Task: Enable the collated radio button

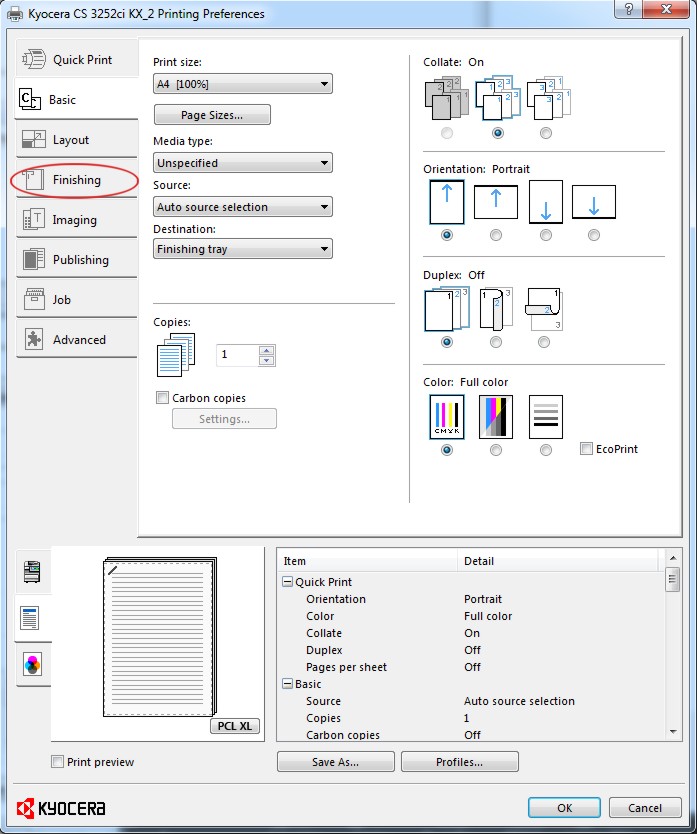Action: pyautogui.click(x=497, y=133)
